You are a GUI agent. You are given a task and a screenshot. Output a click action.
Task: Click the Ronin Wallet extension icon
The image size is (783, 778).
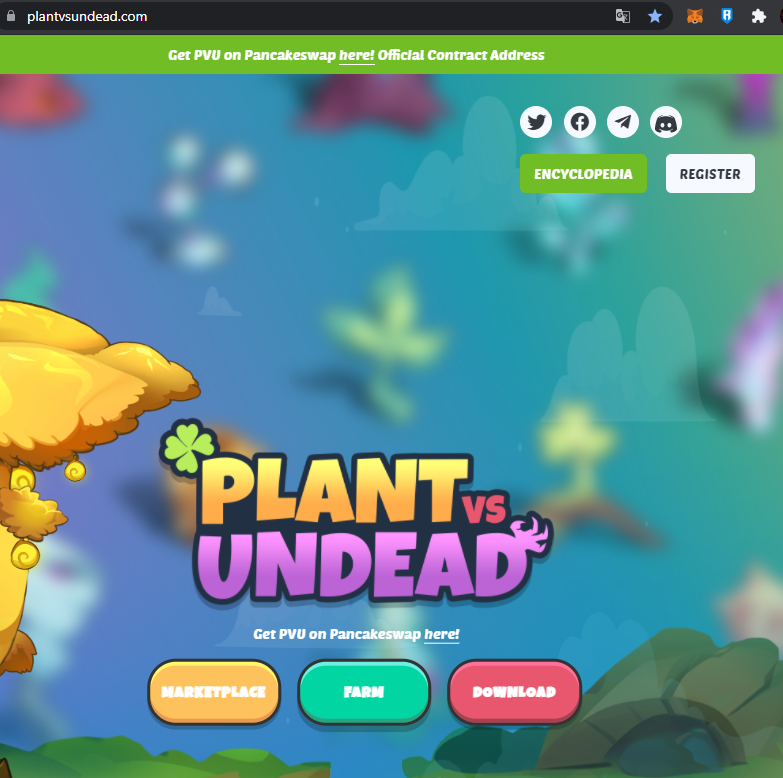pos(727,16)
